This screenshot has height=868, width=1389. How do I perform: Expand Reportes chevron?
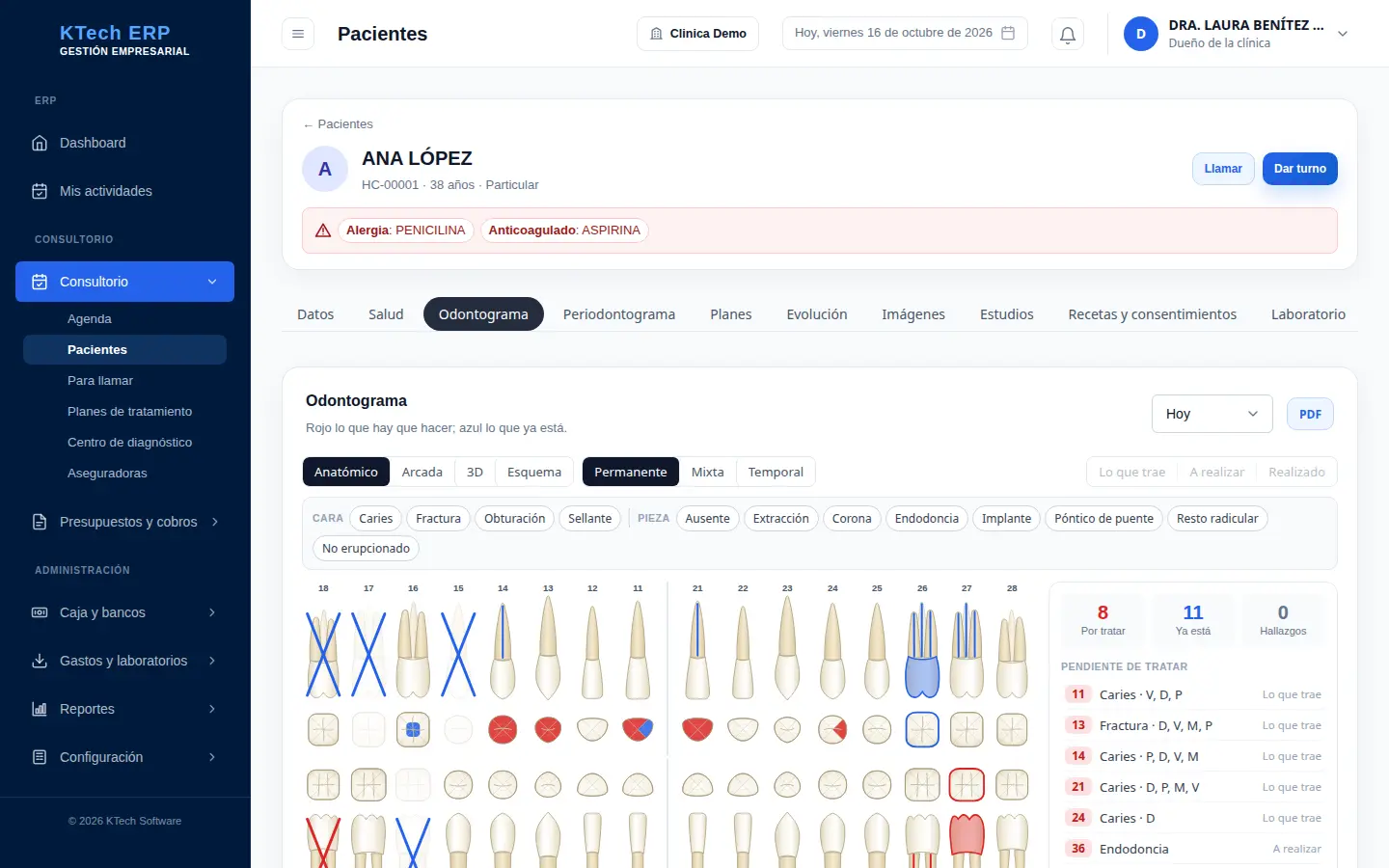pyautogui.click(x=212, y=709)
